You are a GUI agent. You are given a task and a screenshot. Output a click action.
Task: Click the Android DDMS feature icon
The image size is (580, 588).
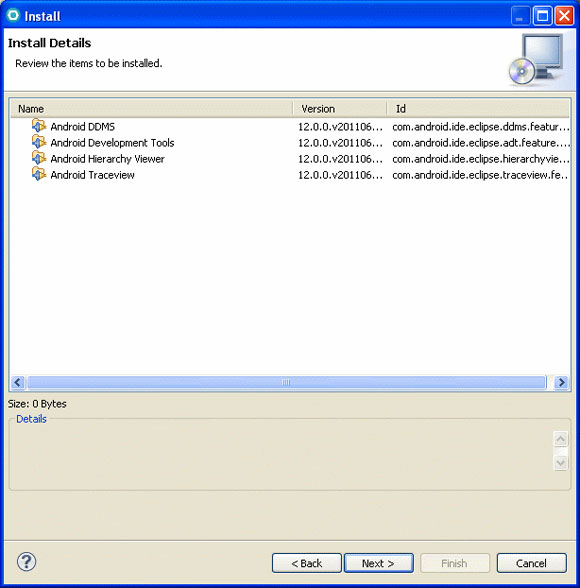39,126
